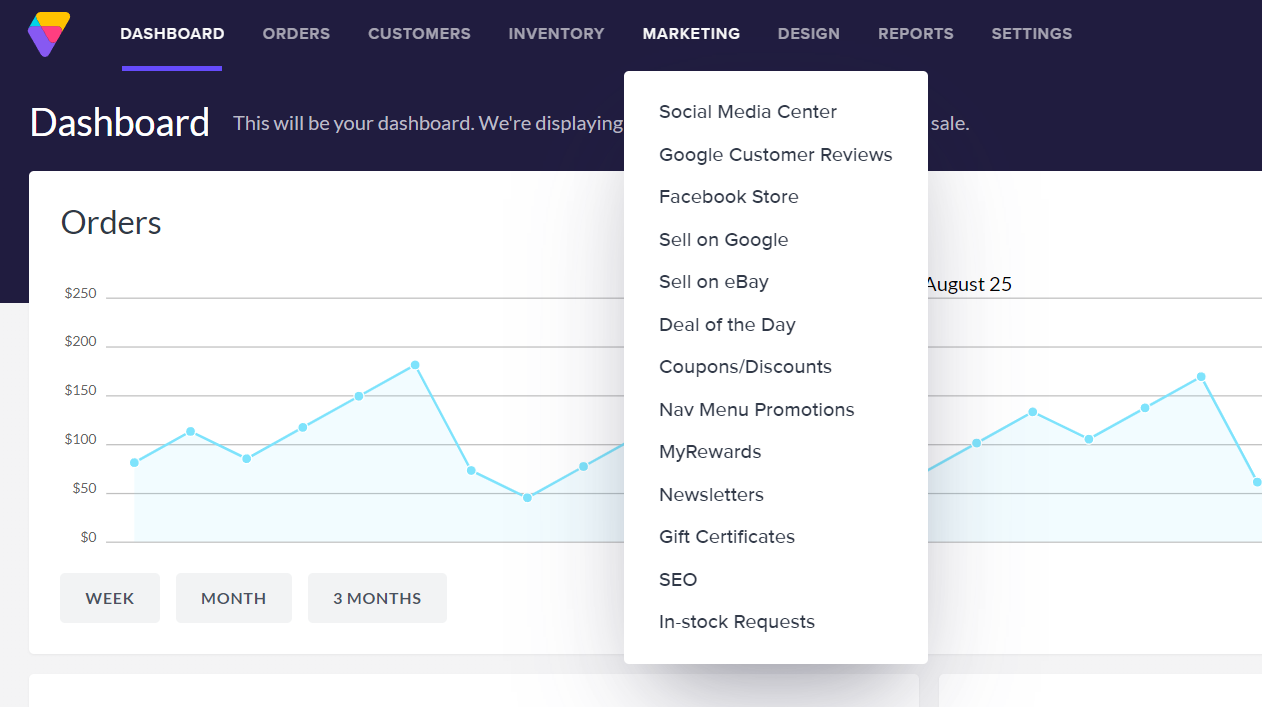Screen dimensions: 1262x707
Task: Open the Newsletters option
Action: click(711, 494)
